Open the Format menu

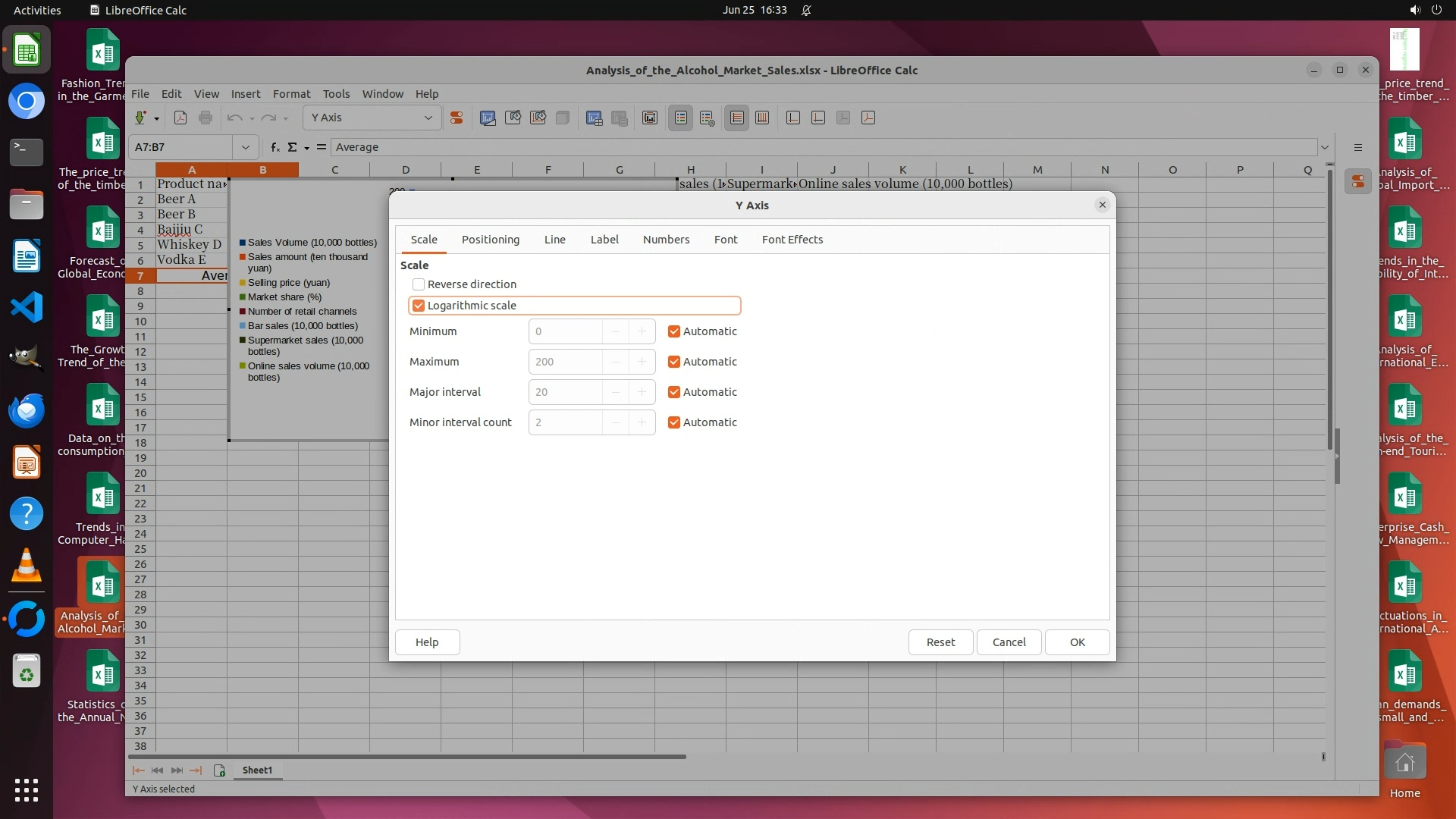tap(291, 94)
